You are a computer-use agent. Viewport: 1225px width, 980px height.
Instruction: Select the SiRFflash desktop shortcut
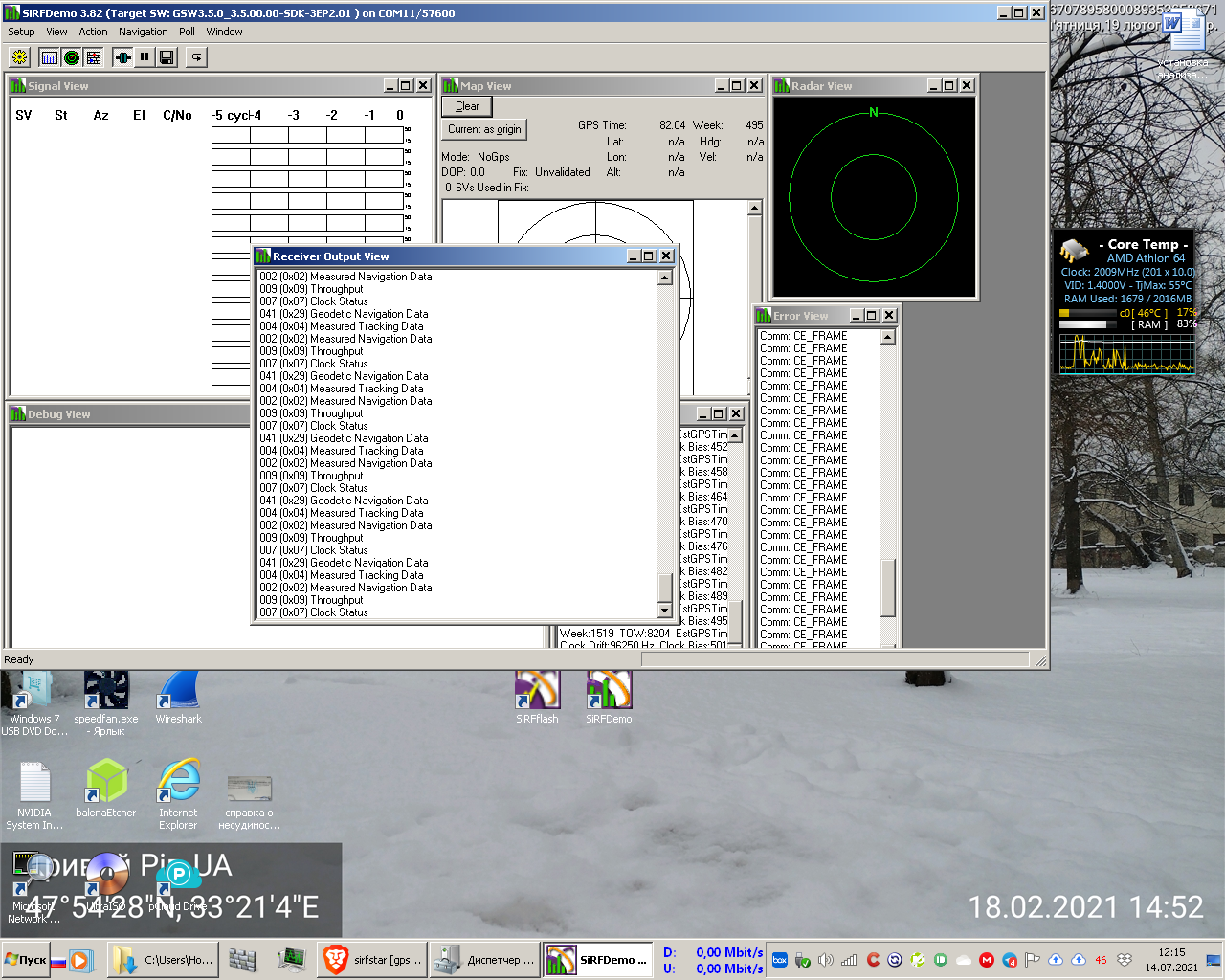[537, 697]
